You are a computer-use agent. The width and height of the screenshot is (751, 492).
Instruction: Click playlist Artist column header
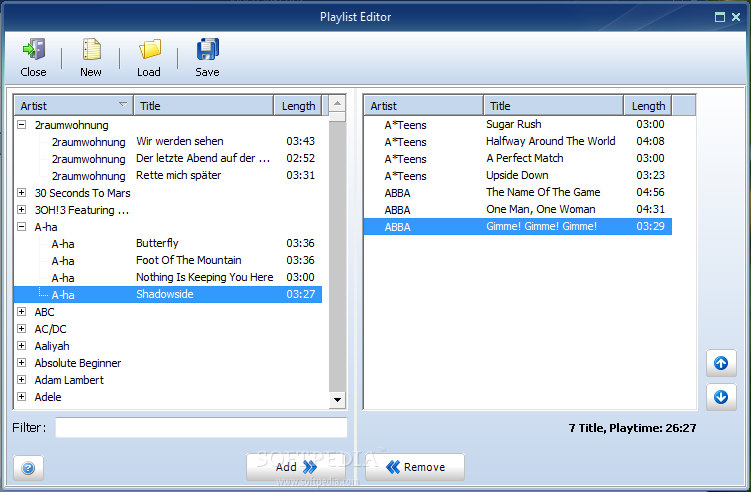424,106
